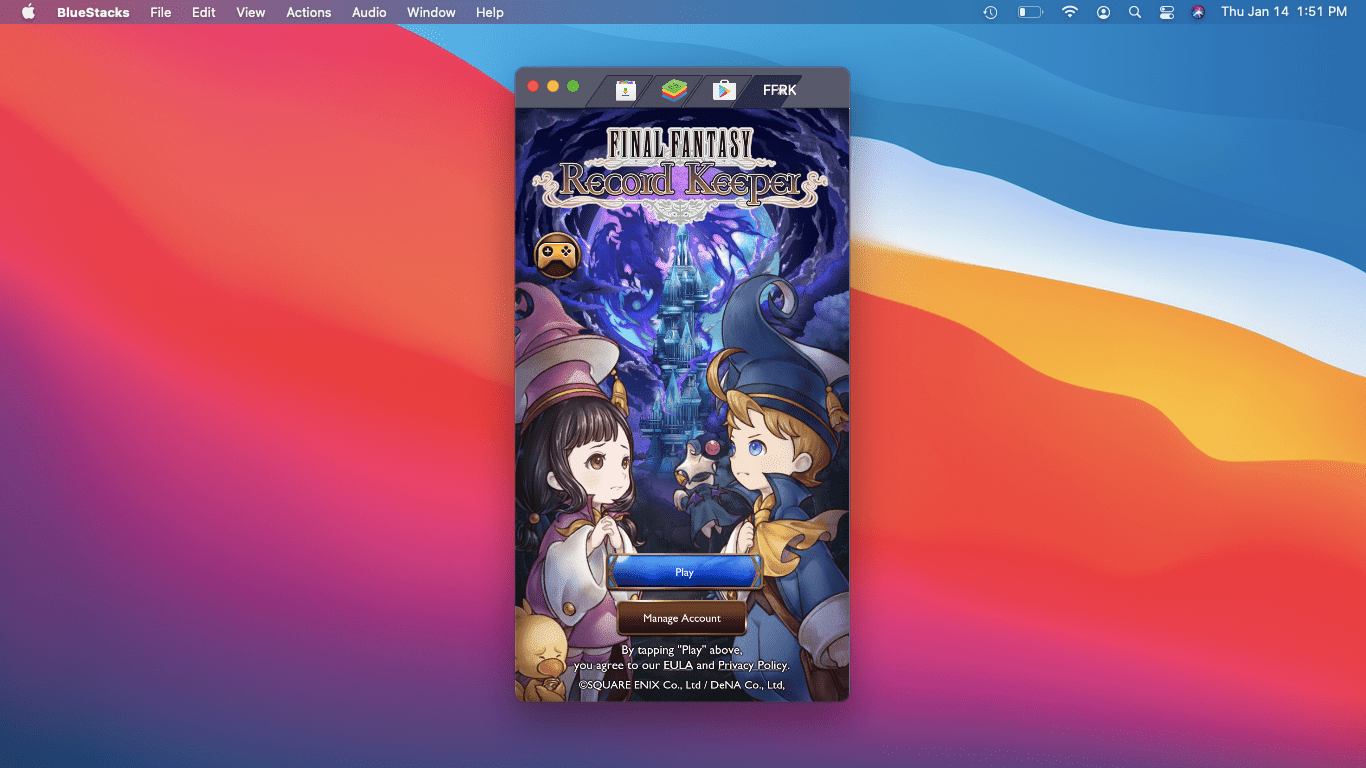Open the Manage Account button
Viewport: 1366px width, 768px height.
click(682, 618)
